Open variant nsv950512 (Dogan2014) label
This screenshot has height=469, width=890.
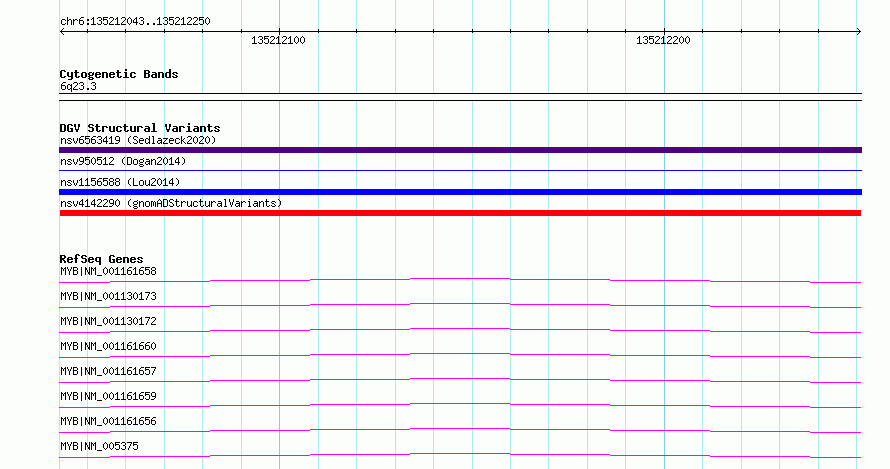coord(123,161)
